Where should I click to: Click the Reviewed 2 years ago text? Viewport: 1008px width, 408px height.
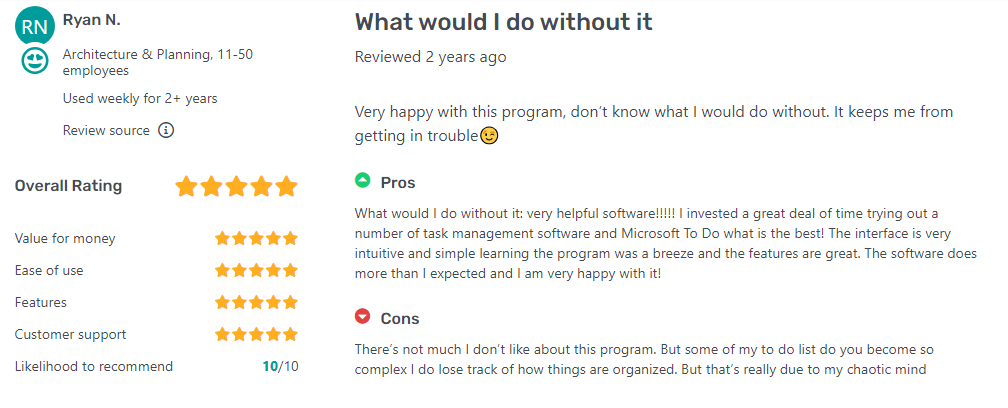pos(430,57)
